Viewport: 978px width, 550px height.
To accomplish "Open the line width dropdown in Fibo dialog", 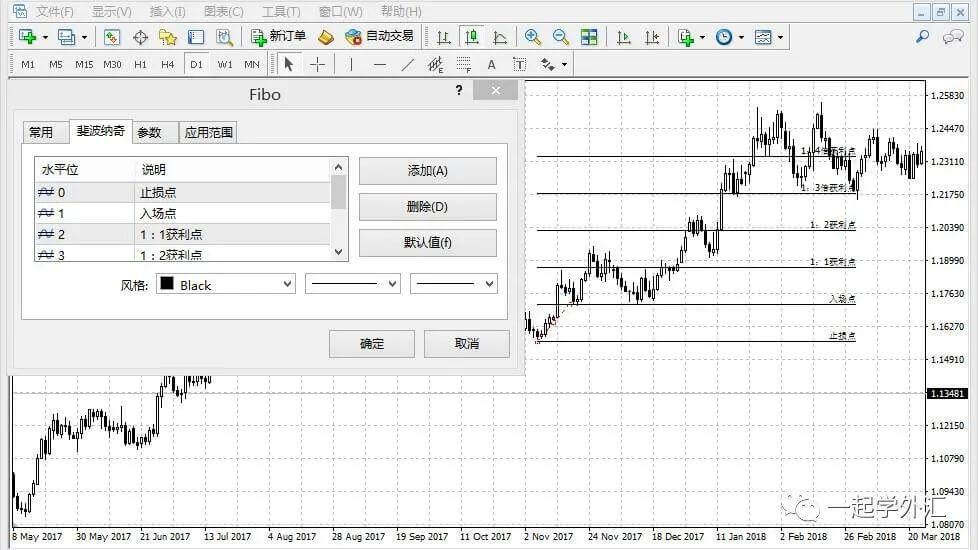I will [453, 284].
